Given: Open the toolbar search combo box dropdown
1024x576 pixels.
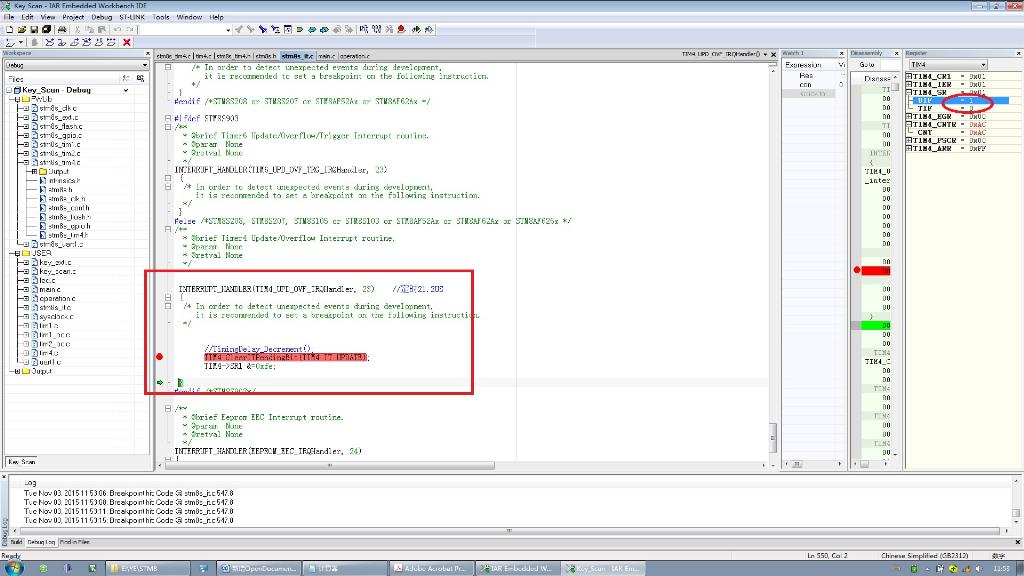Looking at the screenshot, I should 228,29.
